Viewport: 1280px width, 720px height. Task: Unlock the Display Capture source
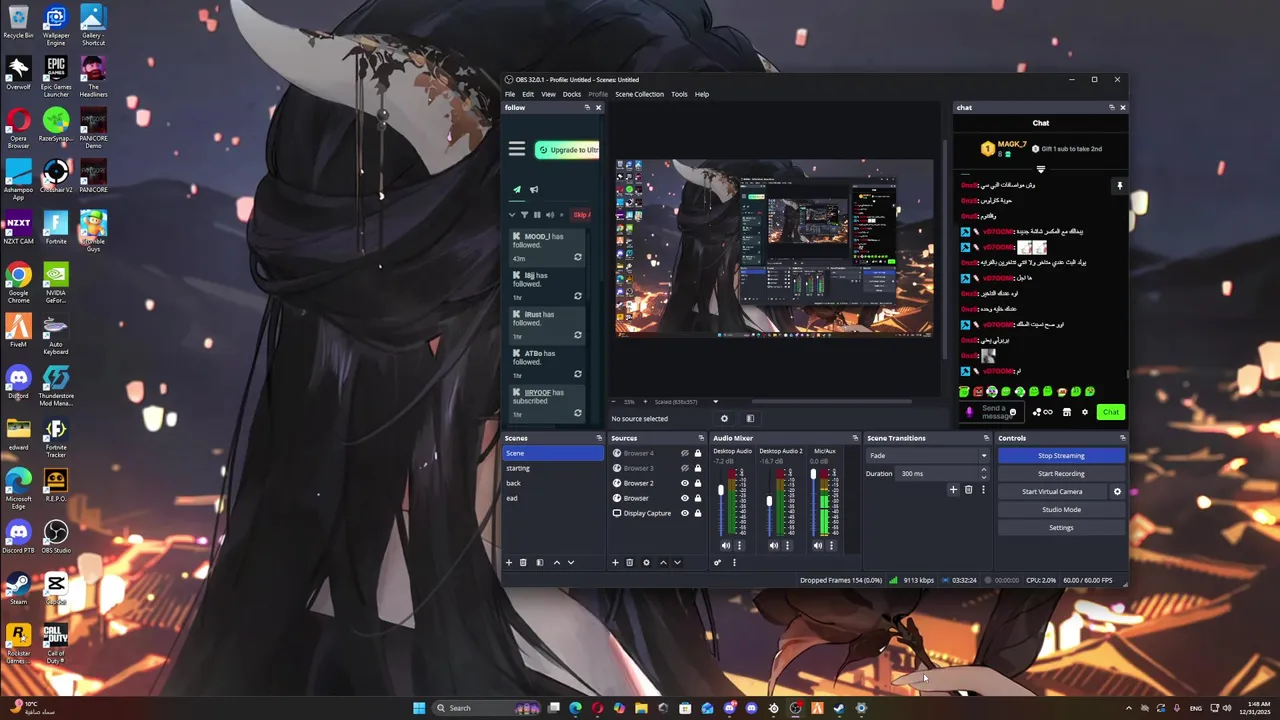click(x=698, y=513)
